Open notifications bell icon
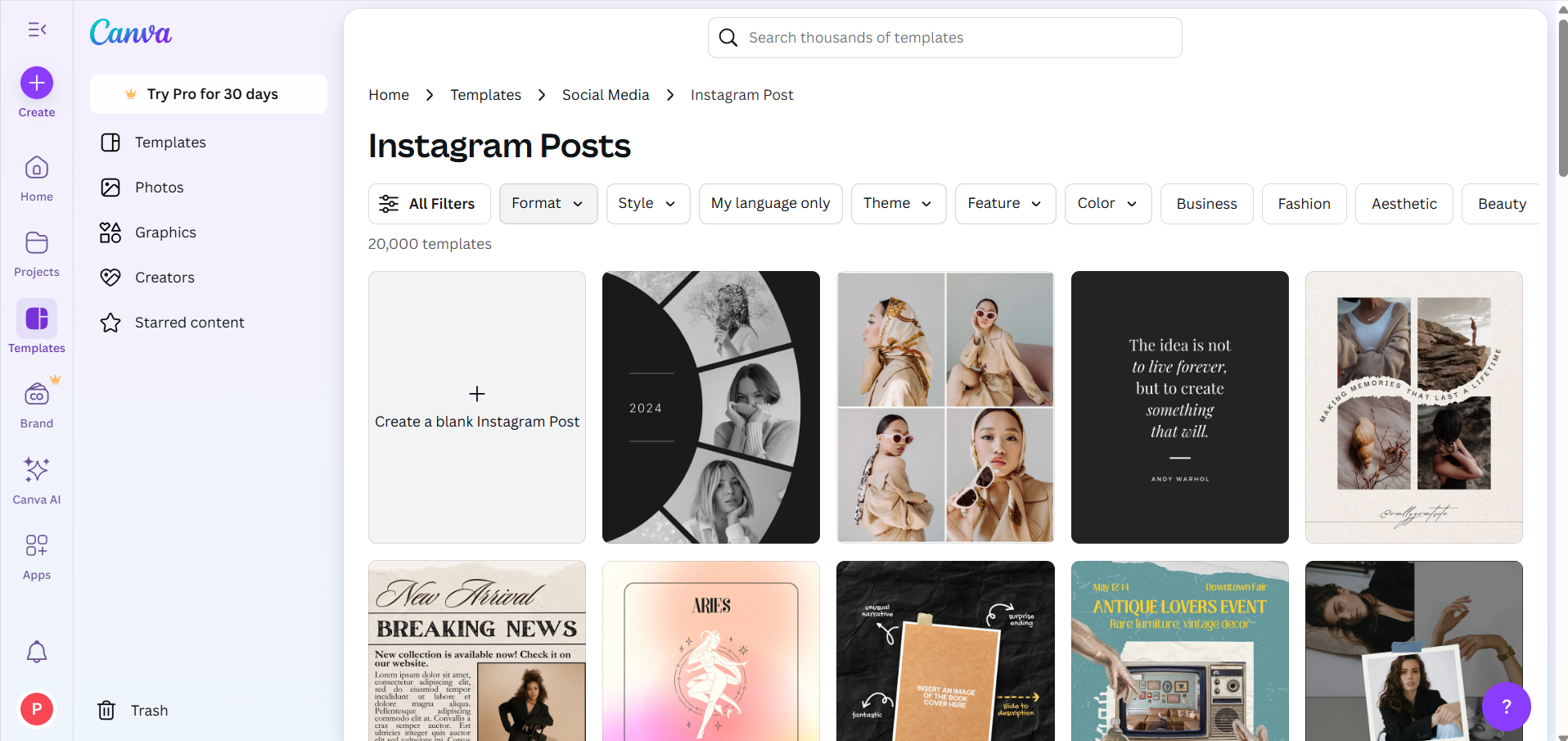This screenshot has width=1568, height=741. 37,652
